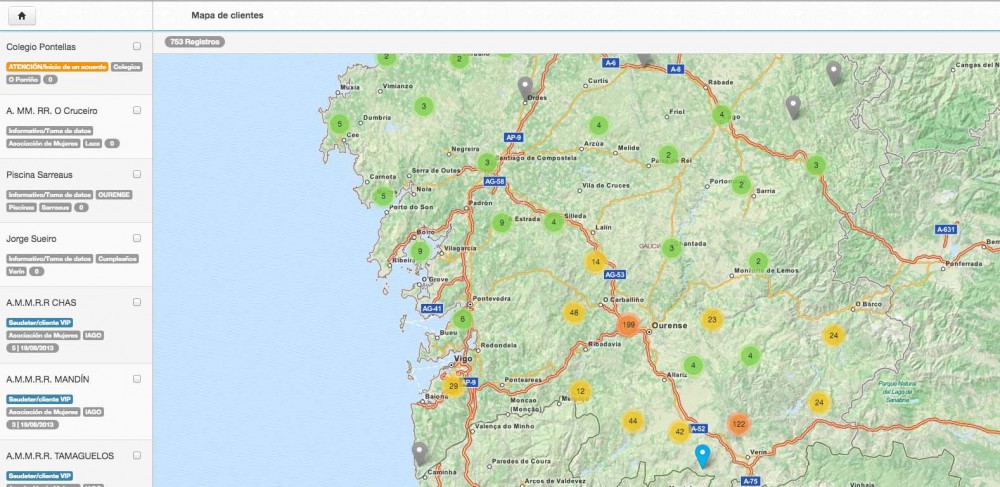1000x487 pixels.
Task: Expand the yellow 48 cluster marker
Action: point(573,313)
